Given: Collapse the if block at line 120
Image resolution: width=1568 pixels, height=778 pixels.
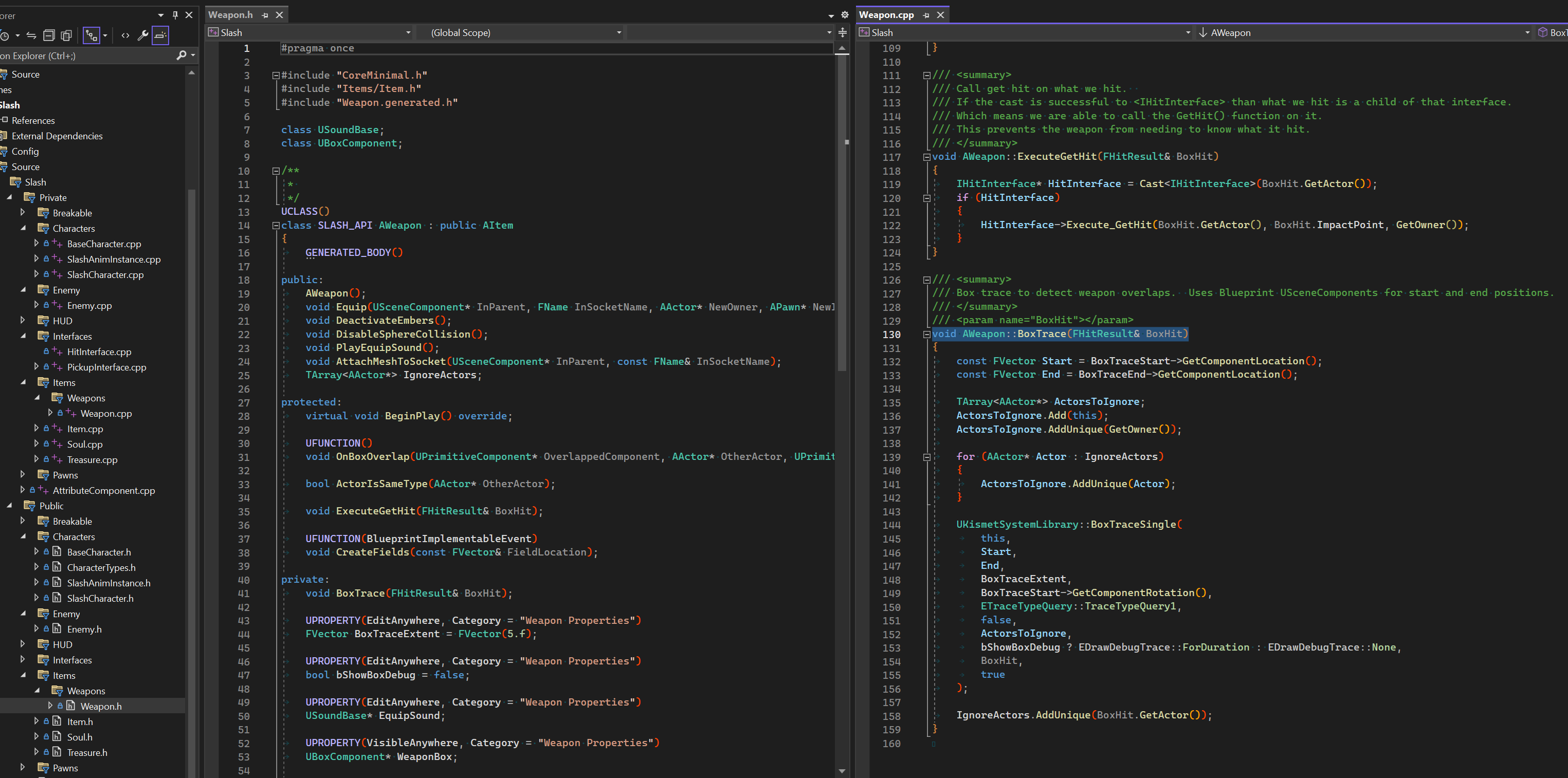Looking at the screenshot, I should click(x=926, y=198).
